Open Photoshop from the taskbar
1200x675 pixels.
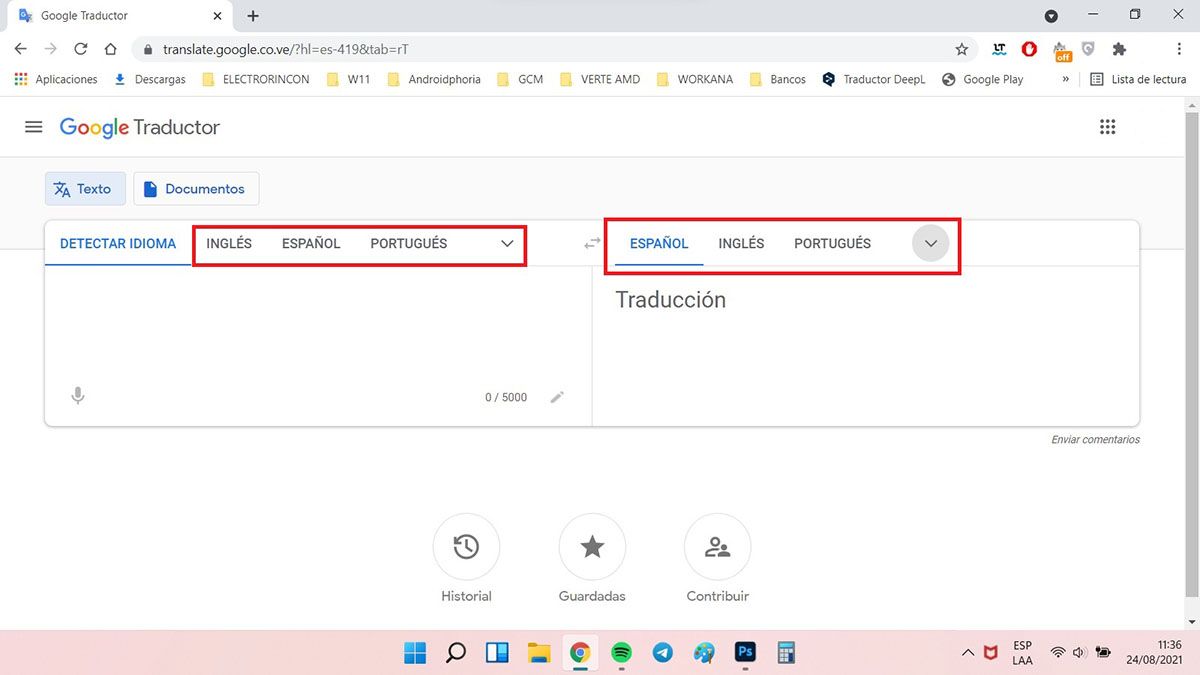pos(745,653)
